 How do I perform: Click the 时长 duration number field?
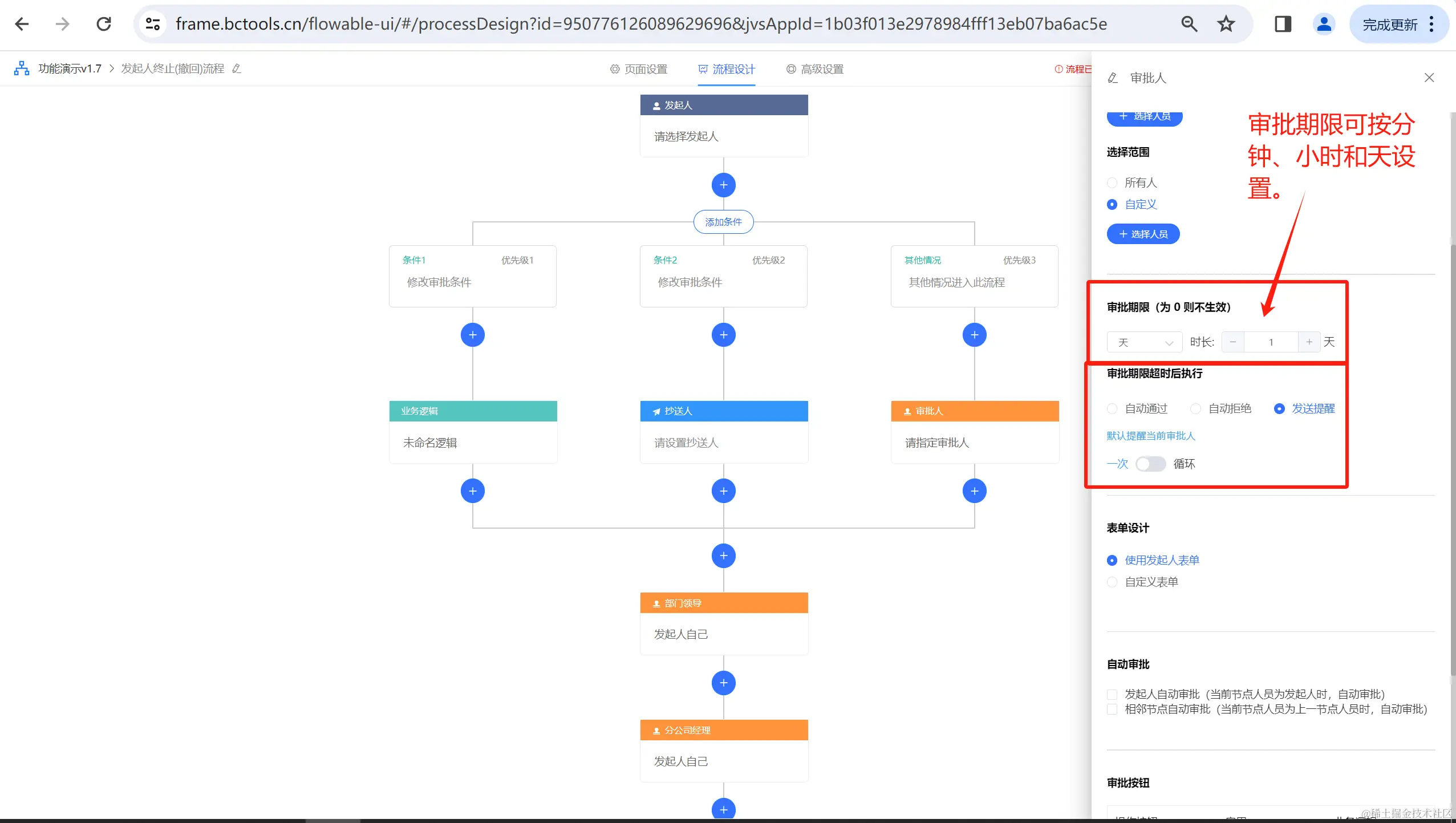(x=1271, y=342)
